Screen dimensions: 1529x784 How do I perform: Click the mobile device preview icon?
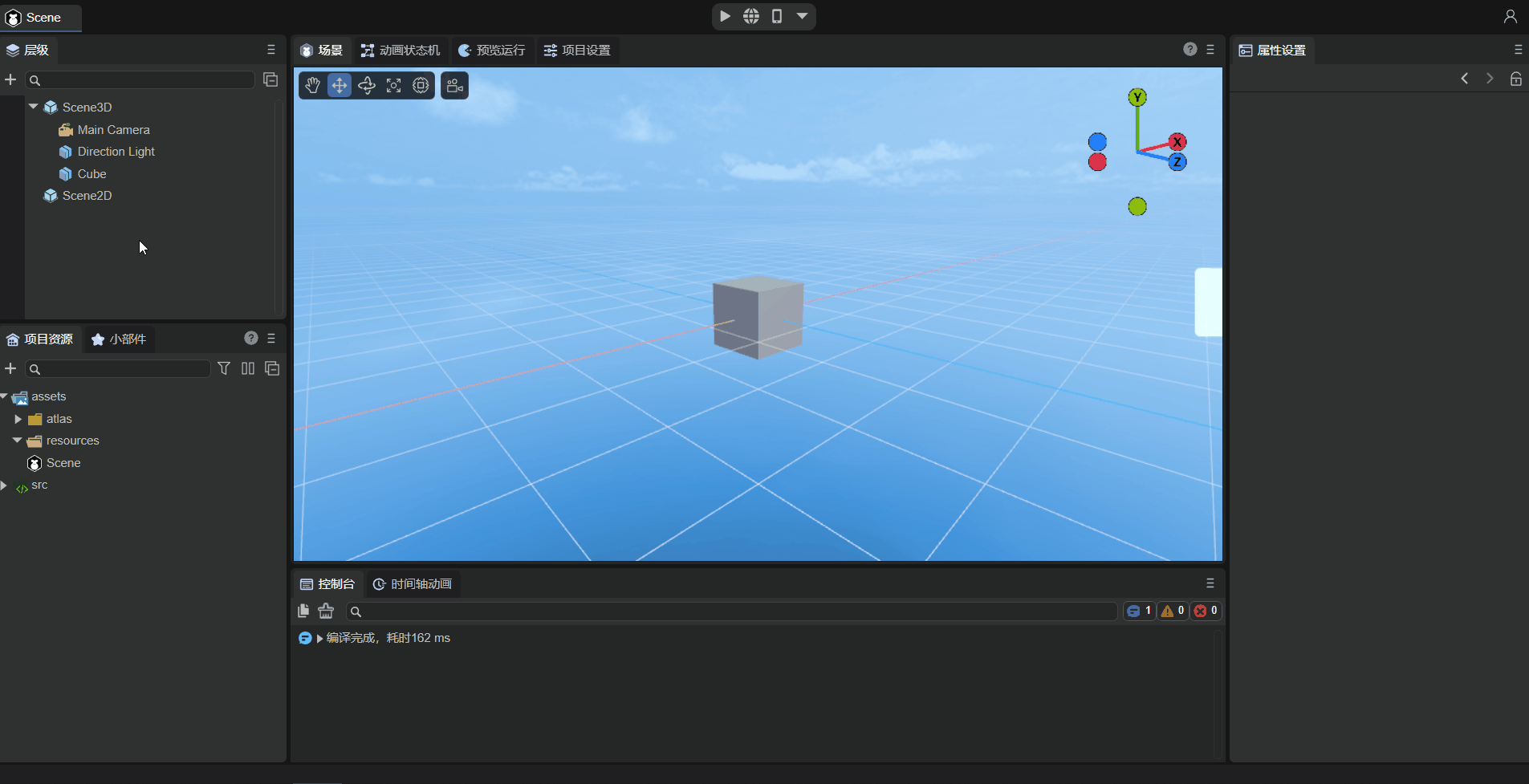[777, 16]
